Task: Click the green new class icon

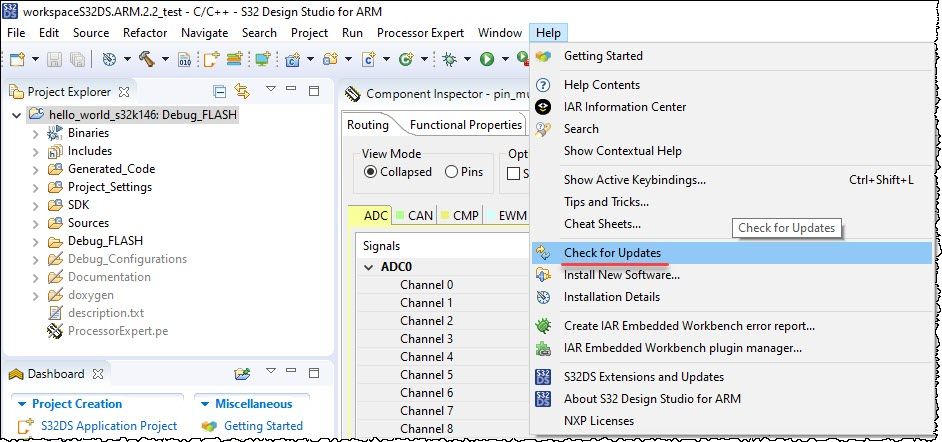Action: pos(406,59)
